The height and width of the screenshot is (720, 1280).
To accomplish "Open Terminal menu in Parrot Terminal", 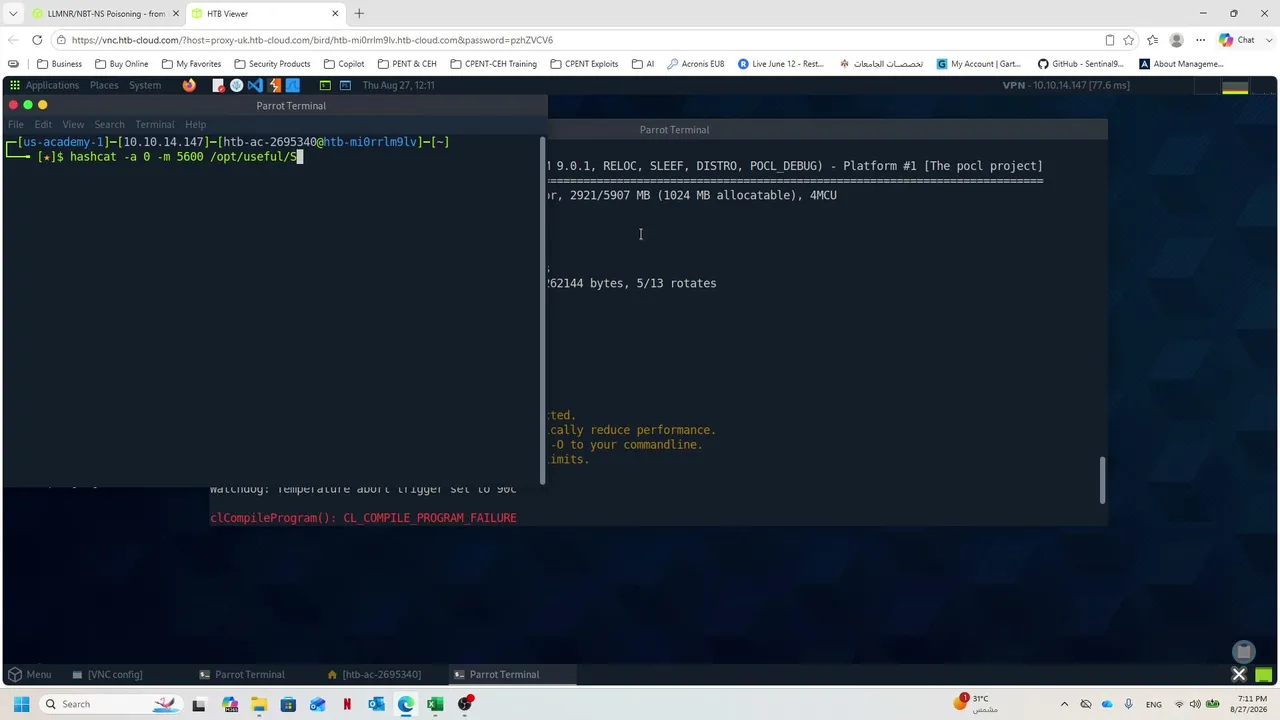I will [x=154, y=124].
